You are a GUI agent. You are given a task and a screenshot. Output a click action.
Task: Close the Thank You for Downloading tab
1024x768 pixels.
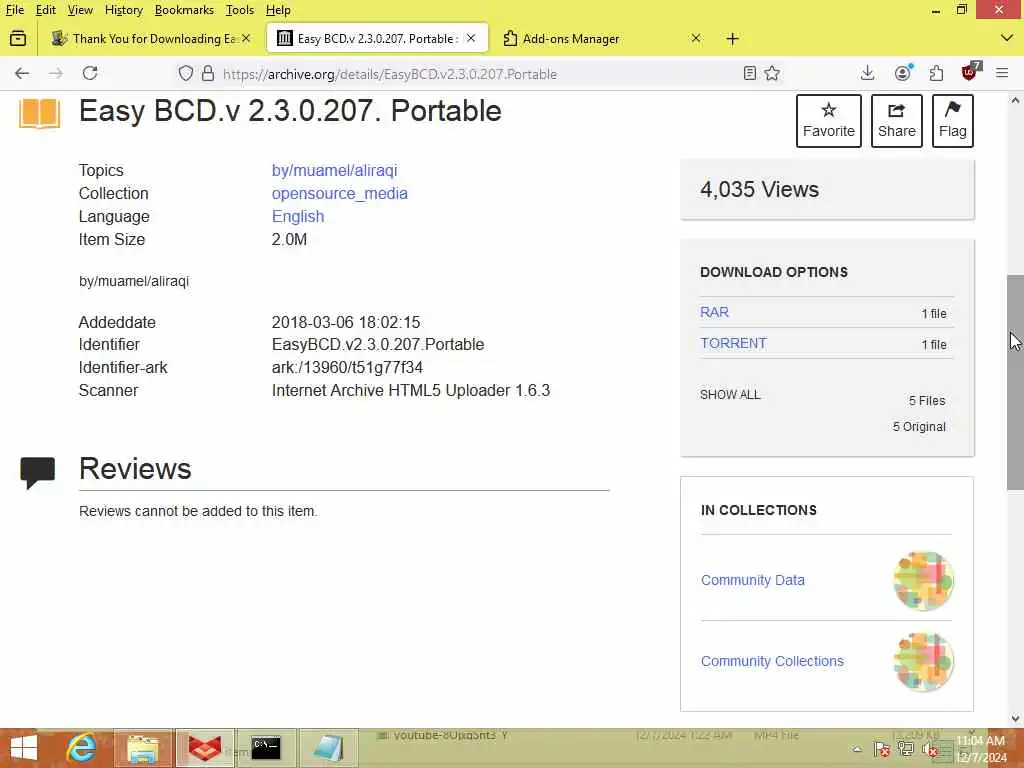(246, 39)
